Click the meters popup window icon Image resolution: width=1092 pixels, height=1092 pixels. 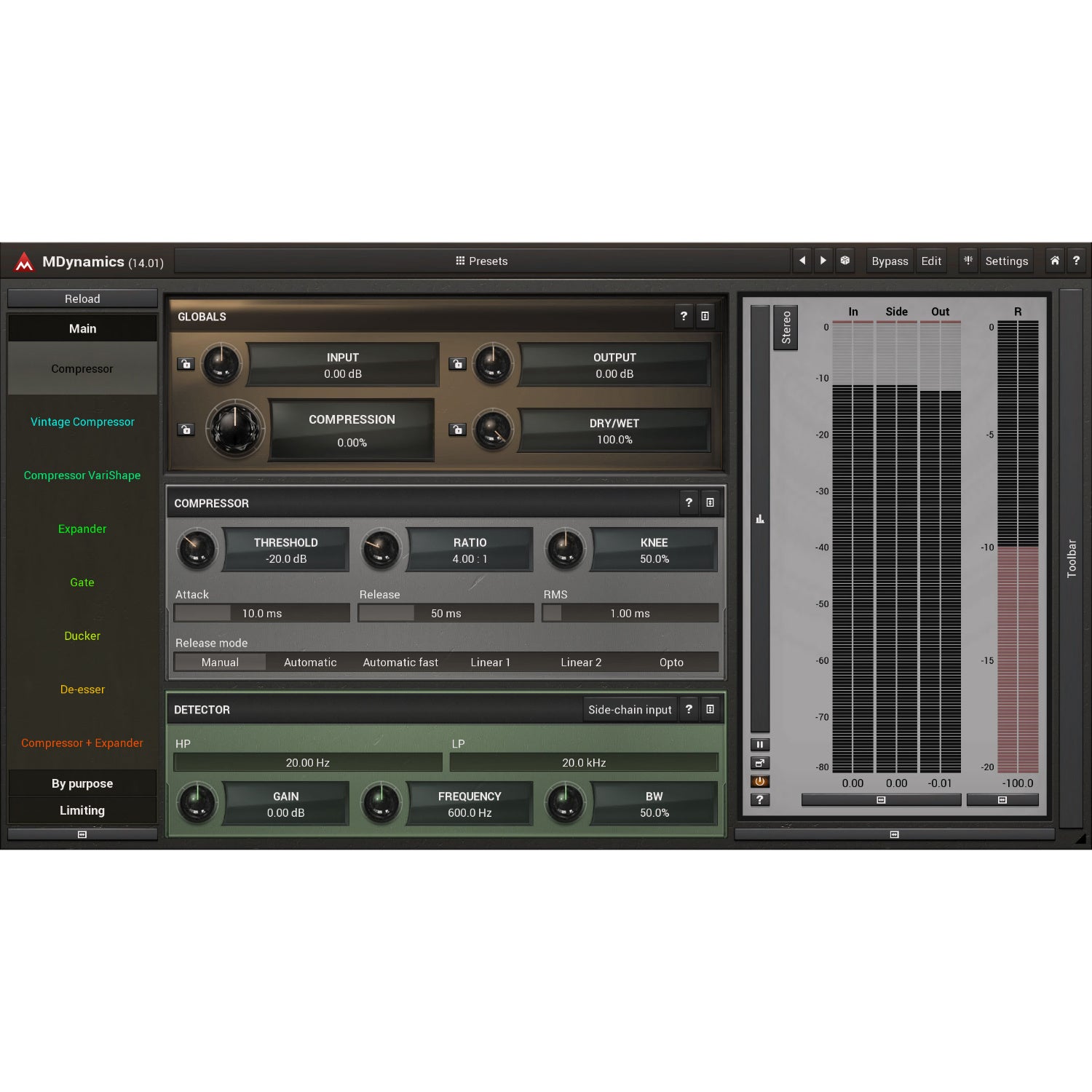pyautogui.click(x=760, y=763)
